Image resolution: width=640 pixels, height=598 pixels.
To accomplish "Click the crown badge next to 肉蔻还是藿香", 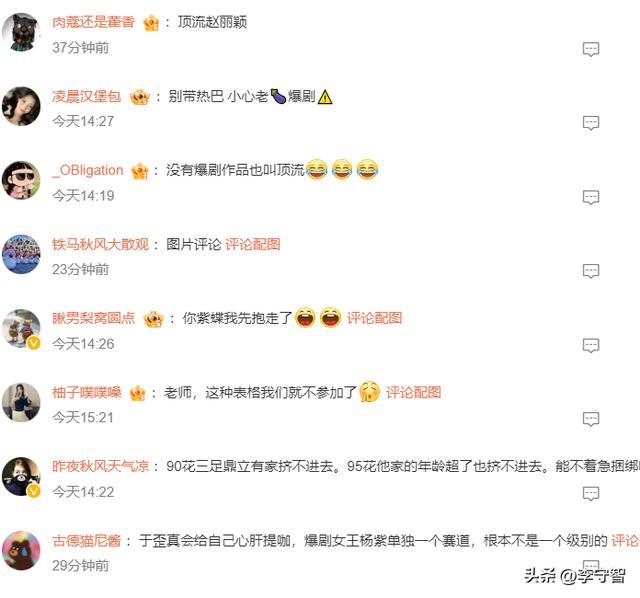I will click(151, 23).
